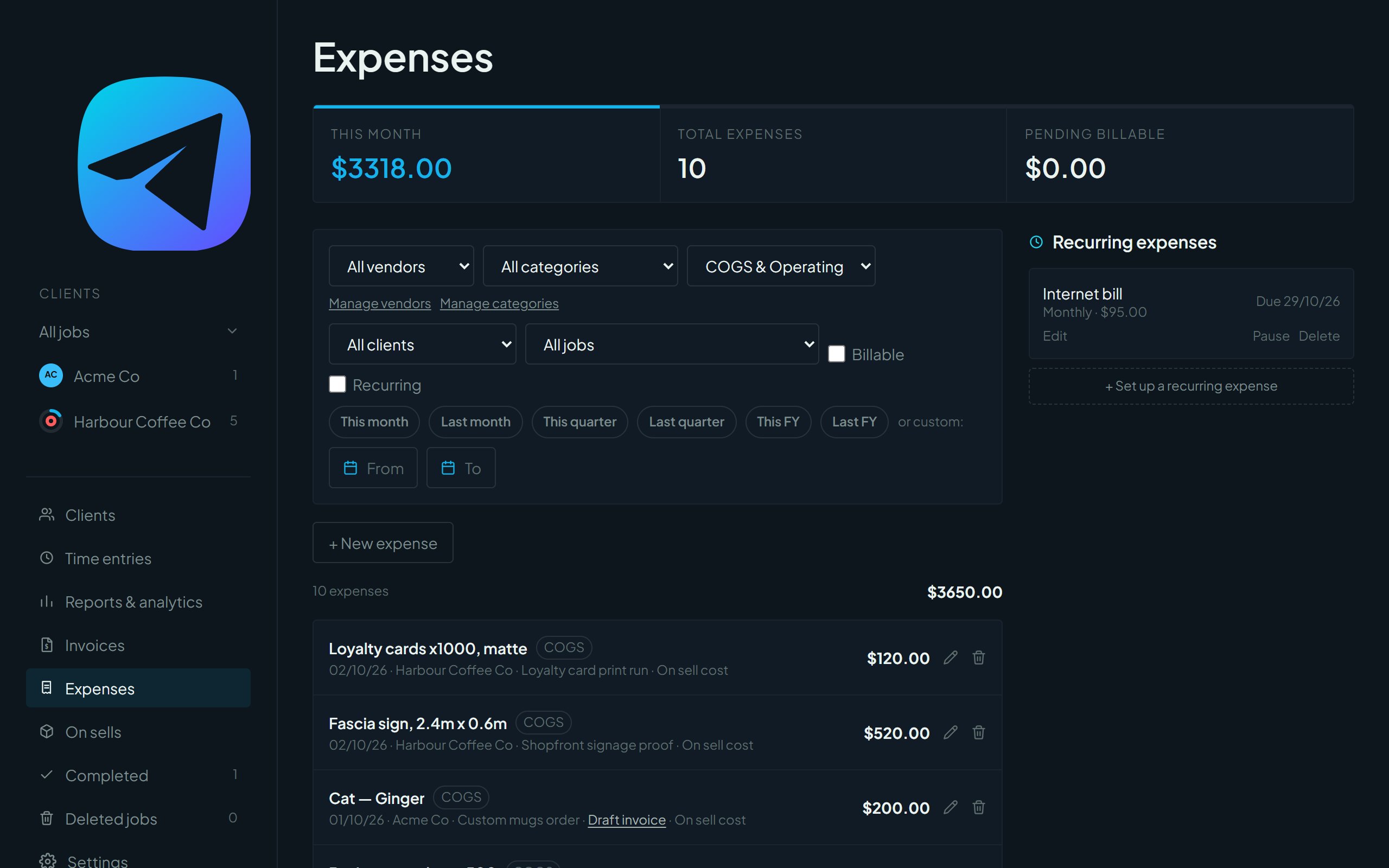Image resolution: width=1389 pixels, height=868 pixels.
Task: Click the On sells box icon
Action: (47, 731)
